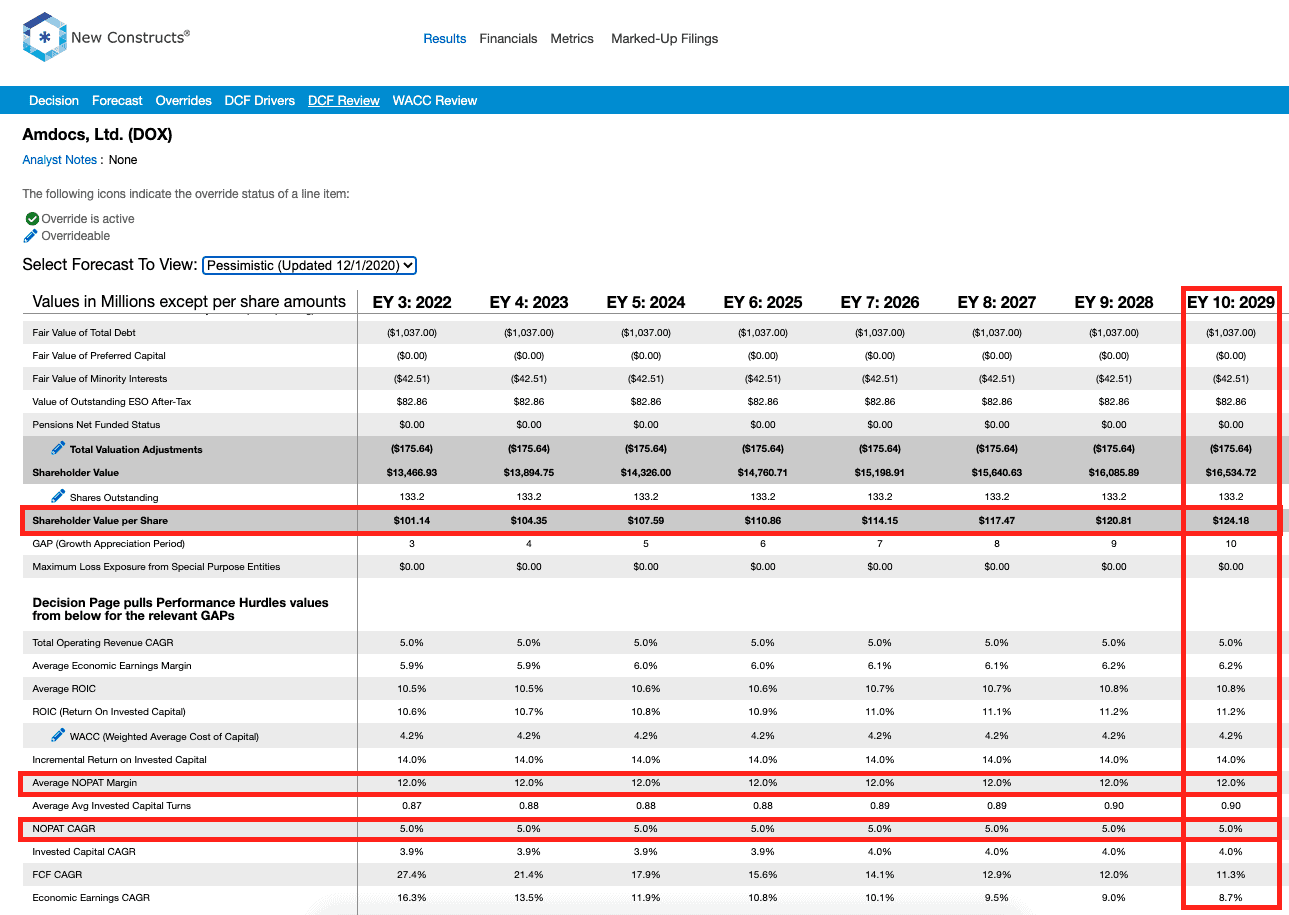The height and width of the screenshot is (915, 1289).
Task: Click the 0.87 Invested Capital Turns cell
Action: tap(412, 806)
